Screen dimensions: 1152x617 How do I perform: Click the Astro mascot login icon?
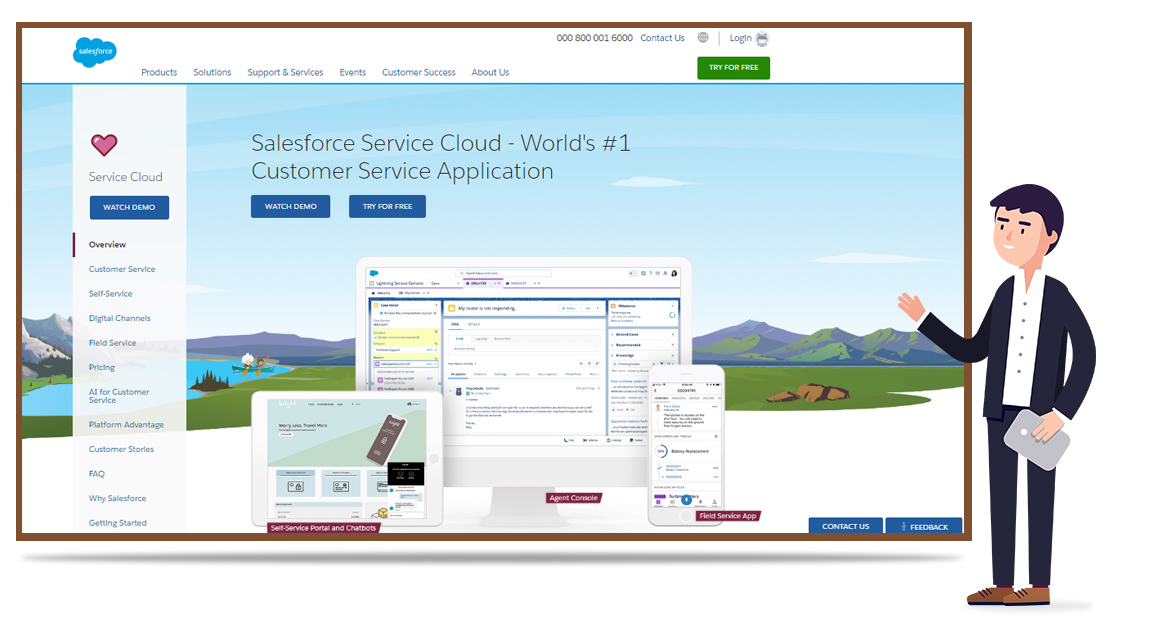pos(763,38)
